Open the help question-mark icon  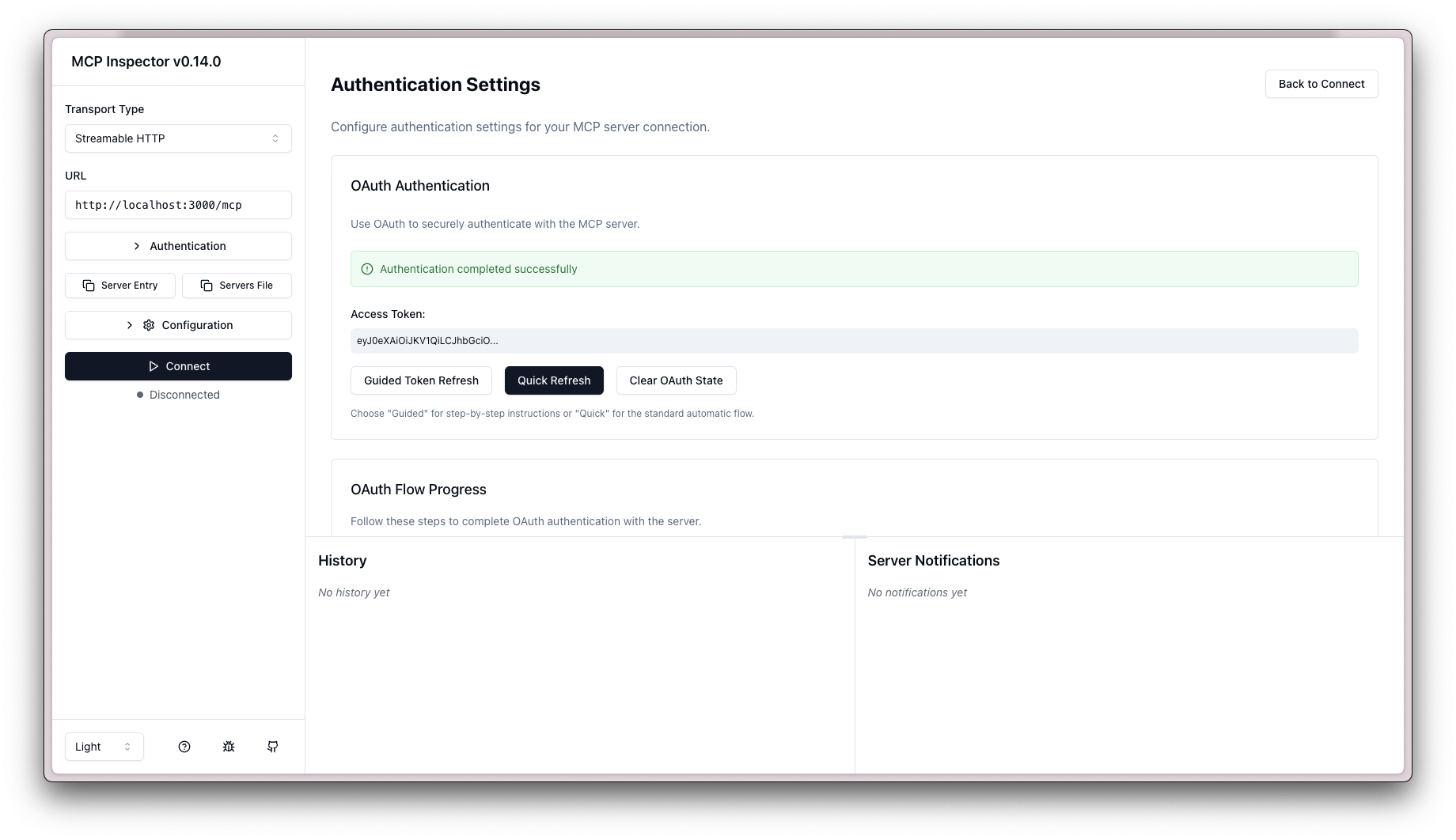(184, 747)
